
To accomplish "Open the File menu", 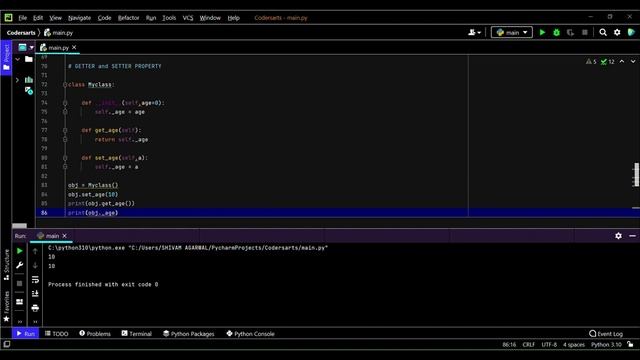I will point(22,18).
